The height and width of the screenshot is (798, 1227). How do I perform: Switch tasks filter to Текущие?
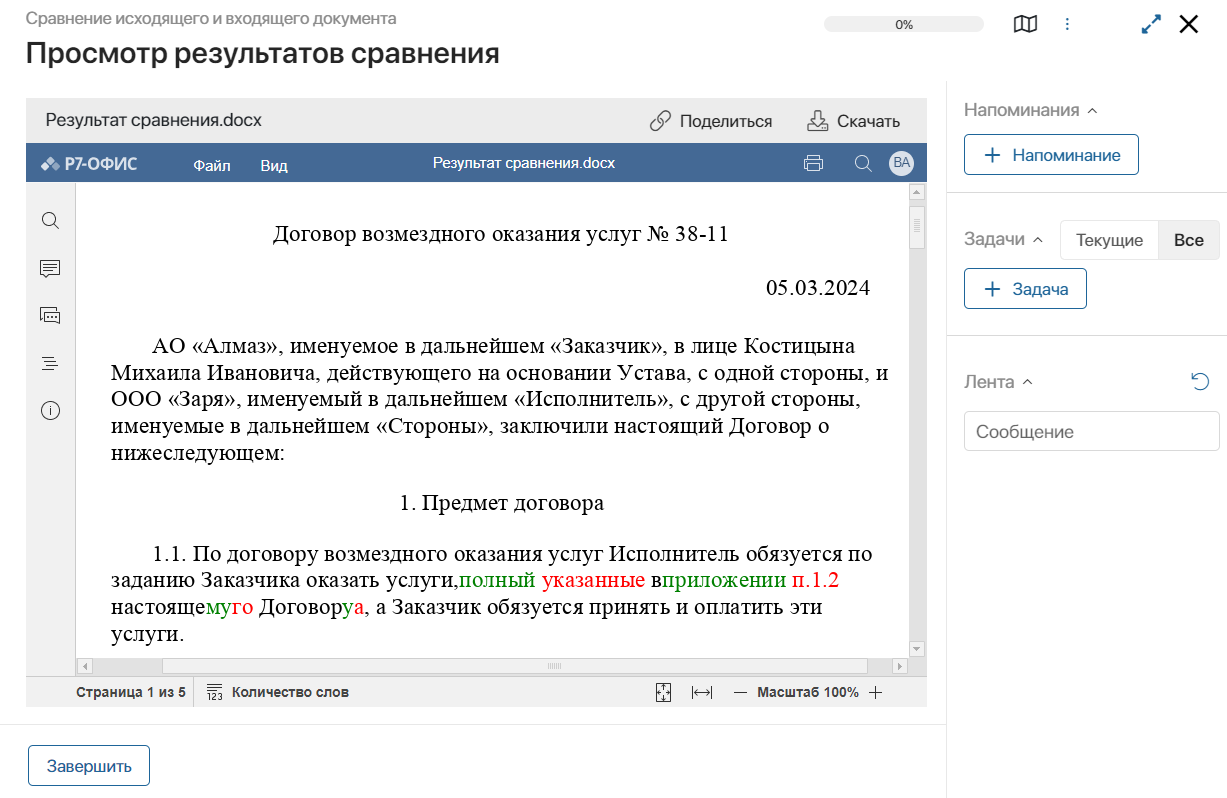pyautogui.click(x=1108, y=239)
